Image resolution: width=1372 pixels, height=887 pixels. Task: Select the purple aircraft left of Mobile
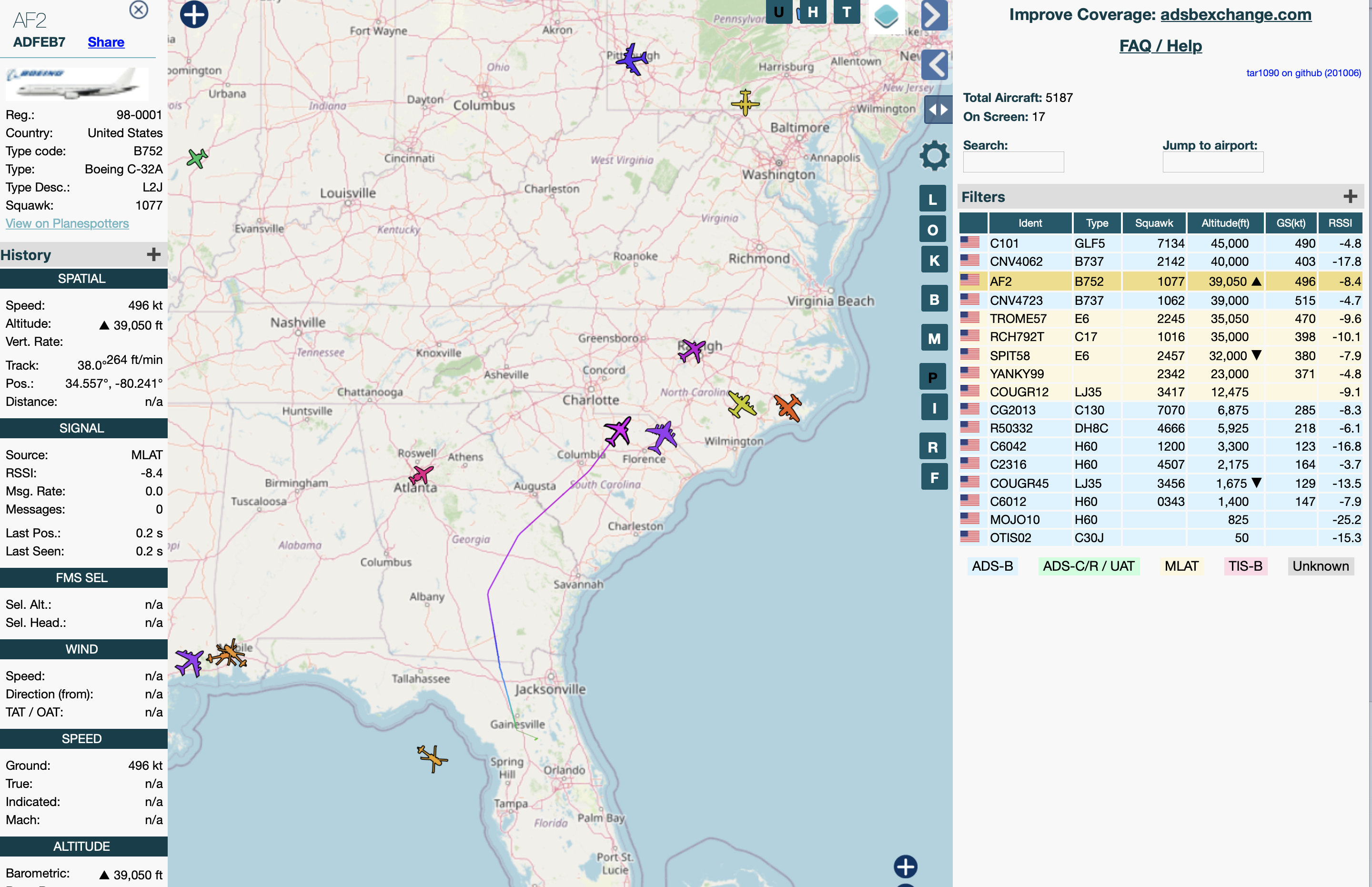tap(190, 662)
